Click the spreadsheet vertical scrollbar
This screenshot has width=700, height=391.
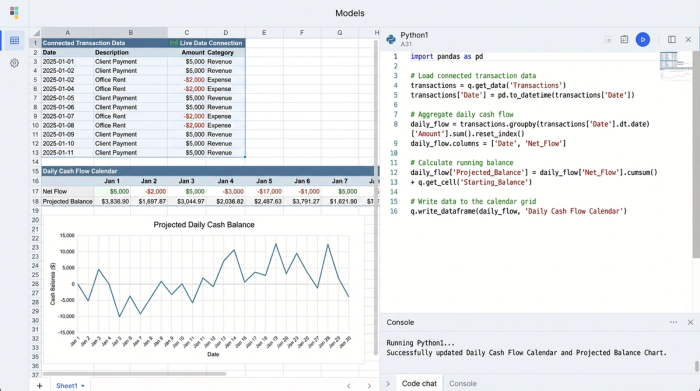pyautogui.click(x=376, y=198)
